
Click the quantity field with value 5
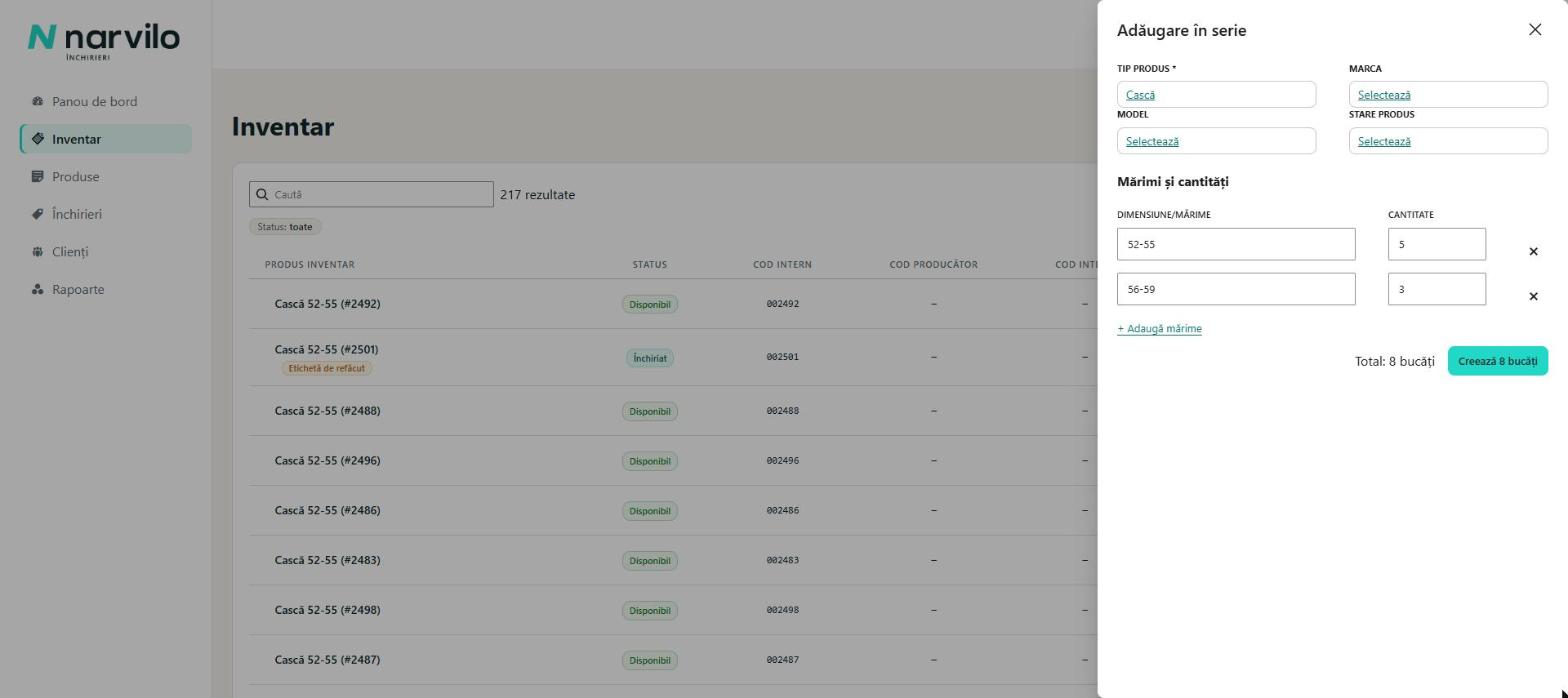(1437, 244)
